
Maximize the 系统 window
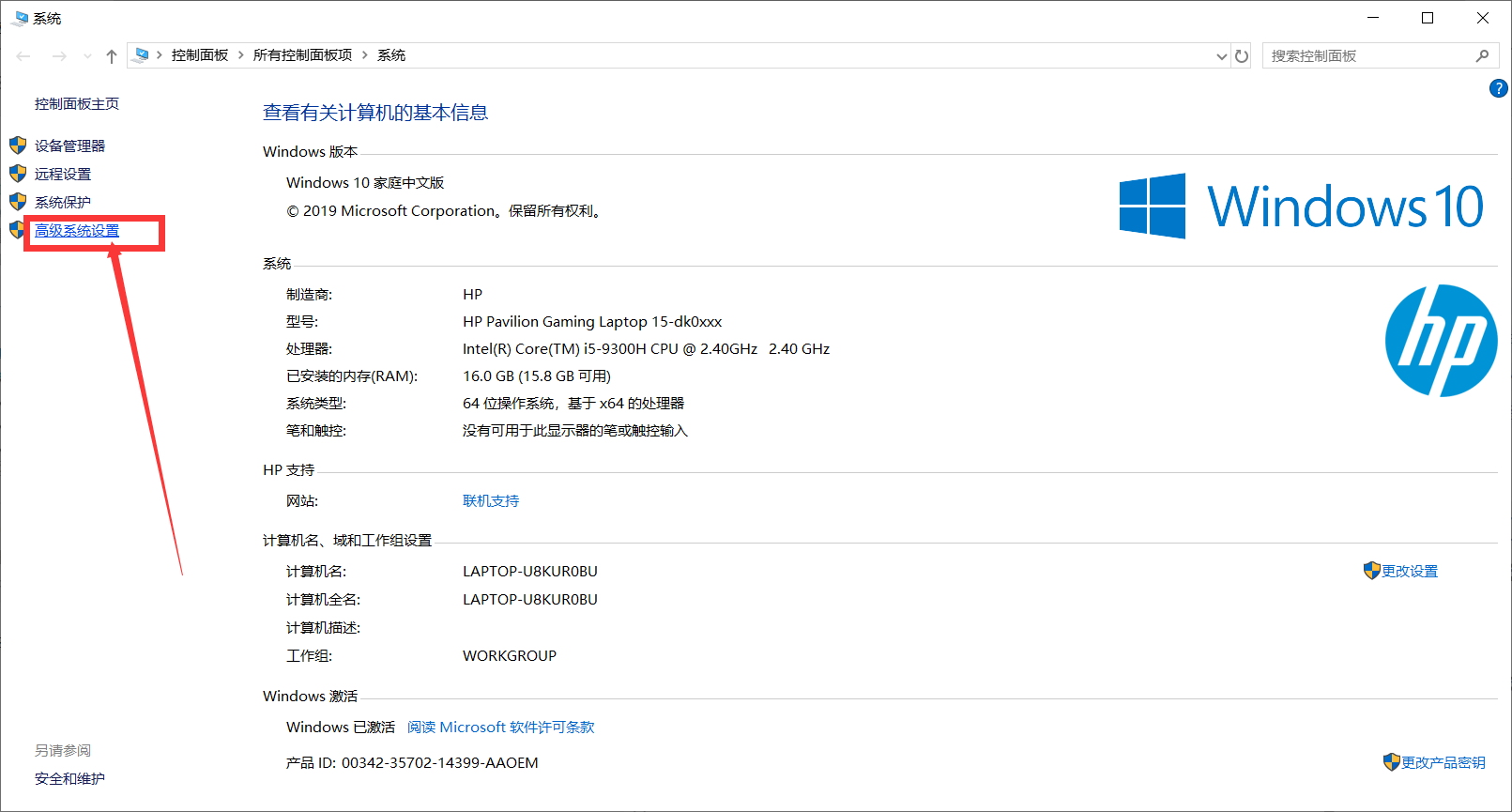click(1428, 18)
